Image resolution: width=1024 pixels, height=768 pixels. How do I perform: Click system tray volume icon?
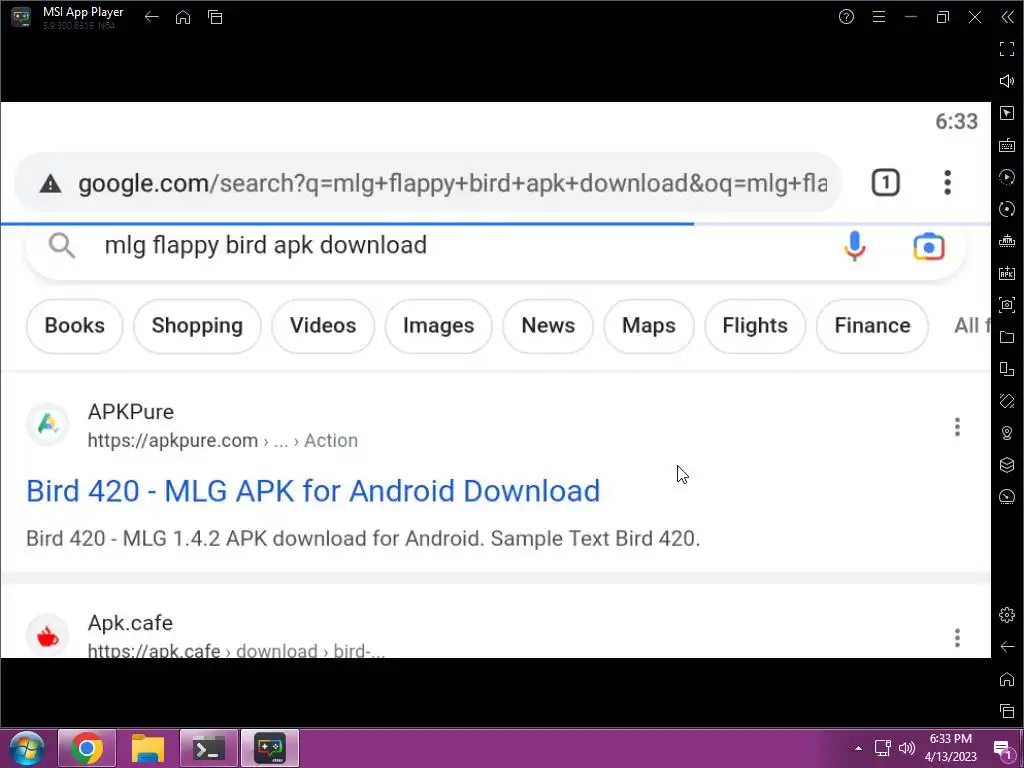pos(906,748)
